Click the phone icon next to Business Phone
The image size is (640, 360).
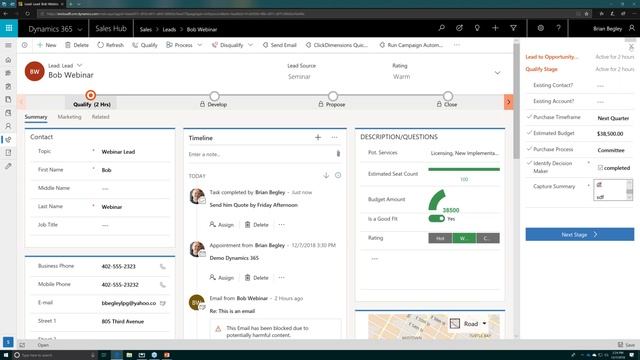163,267
